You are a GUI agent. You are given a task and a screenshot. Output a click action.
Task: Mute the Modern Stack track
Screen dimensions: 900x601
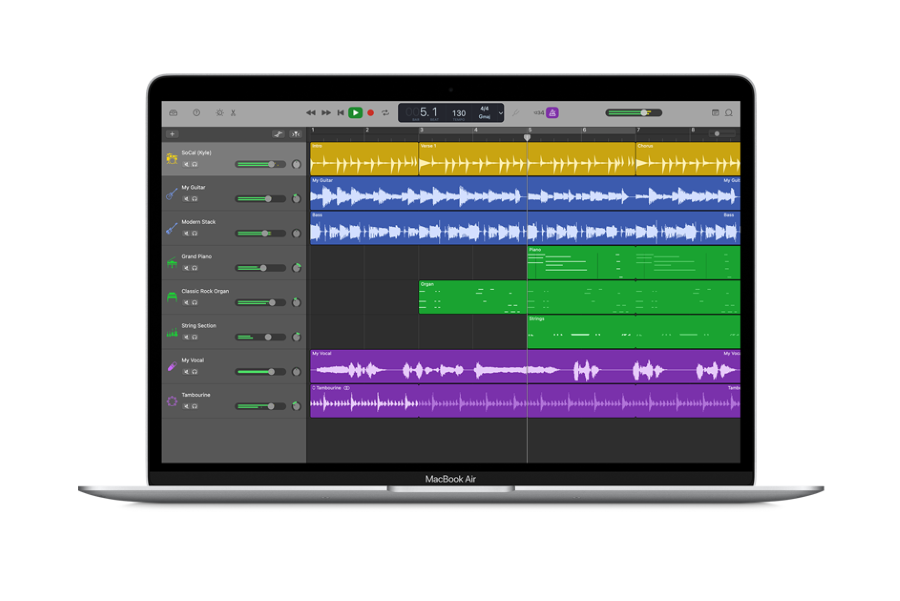click(186, 234)
